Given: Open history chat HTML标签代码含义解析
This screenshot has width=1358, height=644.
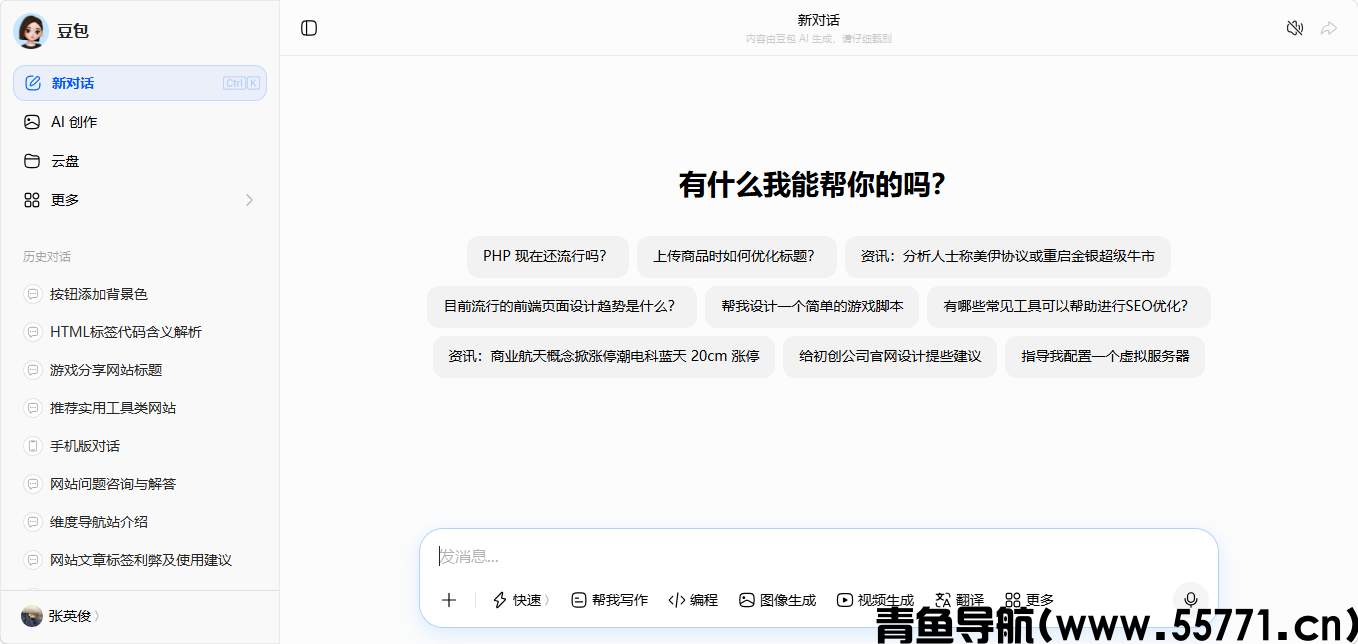Looking at the screenshot, I should coord(140,332).
